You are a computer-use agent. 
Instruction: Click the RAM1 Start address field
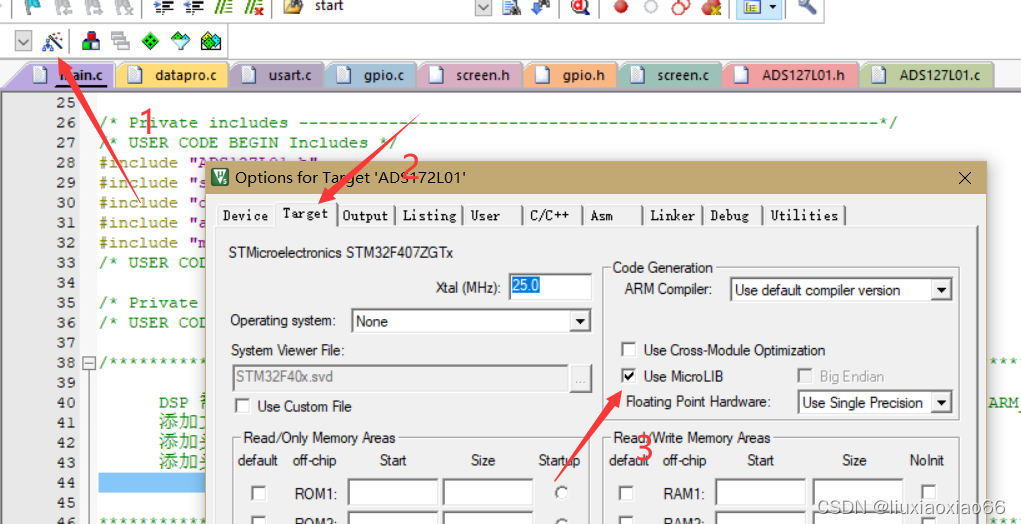761,493
